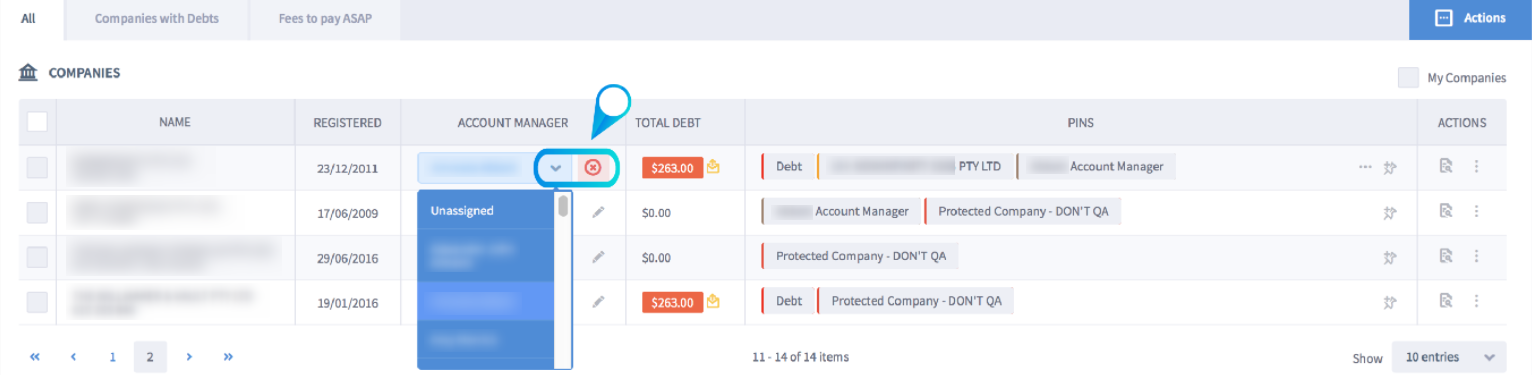Viewport: 1532px width, 375px height.
Task: Choose Unassigned in the account manager list
Action: tap(485, 211)
